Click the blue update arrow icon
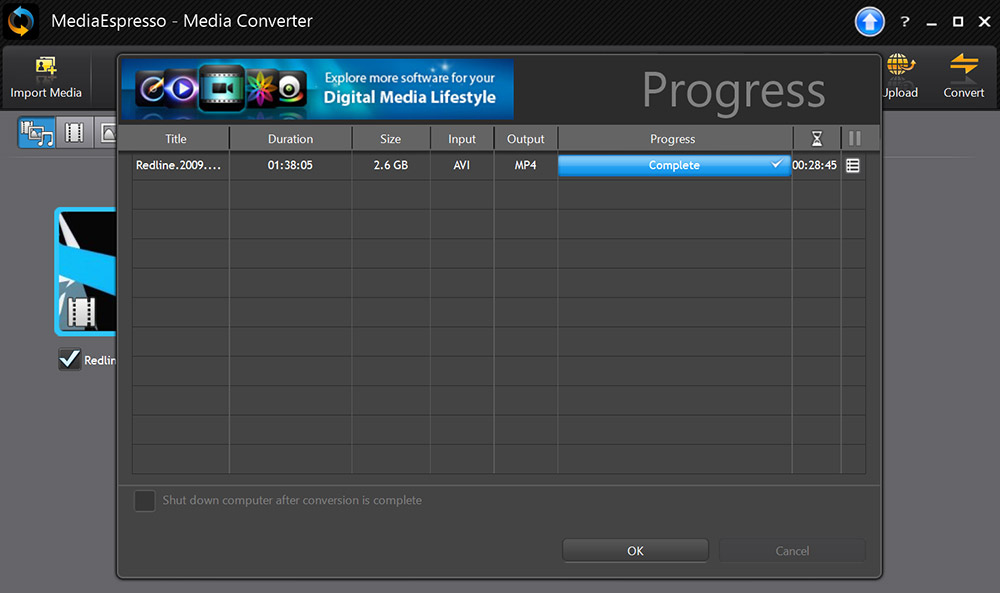The width and height of the screenshot is (1000, 593). click(x=869, y=22)
